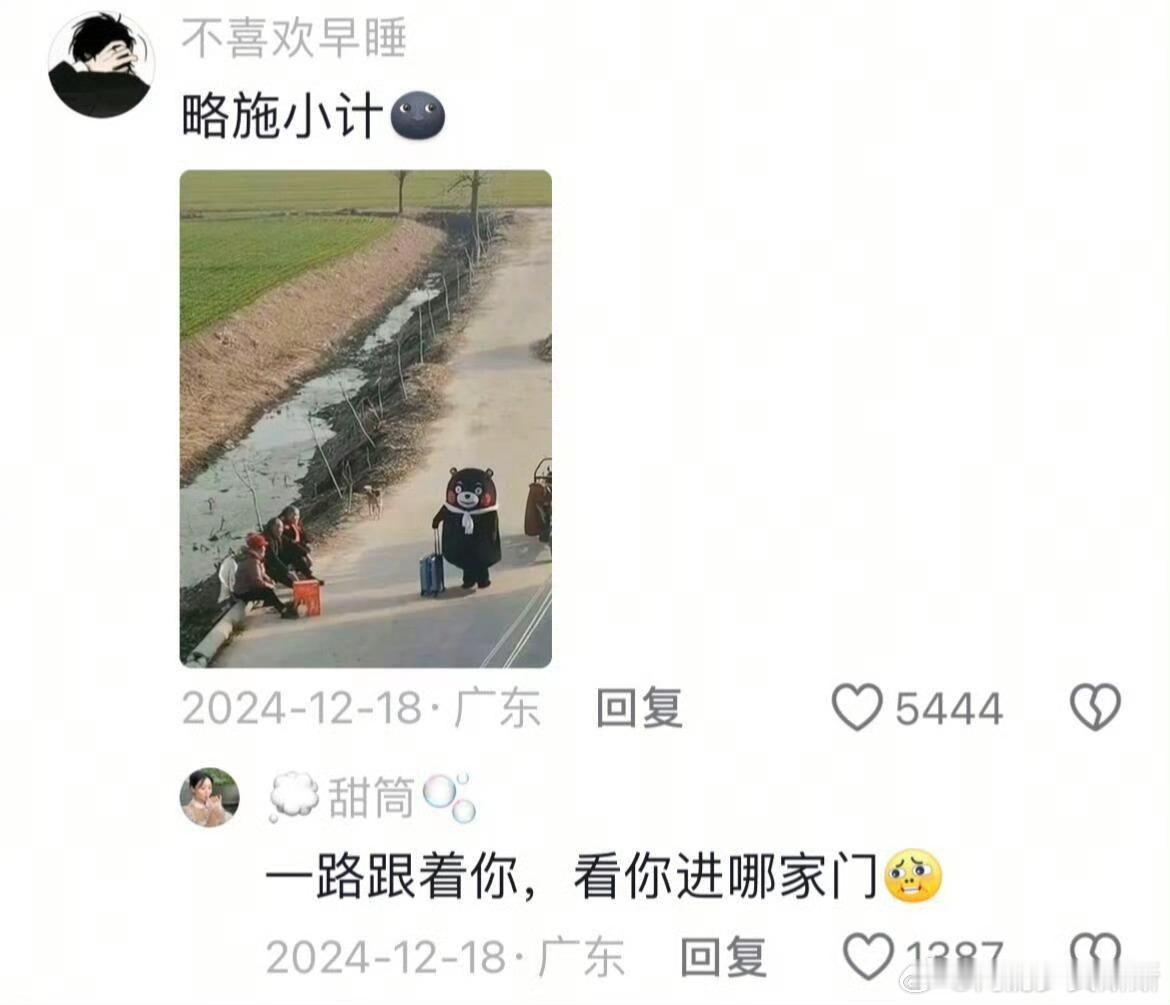This screenshot has height=1005, width=1170.
Task: Open the Kumamon mascot photo attachment
Action: pos(366,419)
